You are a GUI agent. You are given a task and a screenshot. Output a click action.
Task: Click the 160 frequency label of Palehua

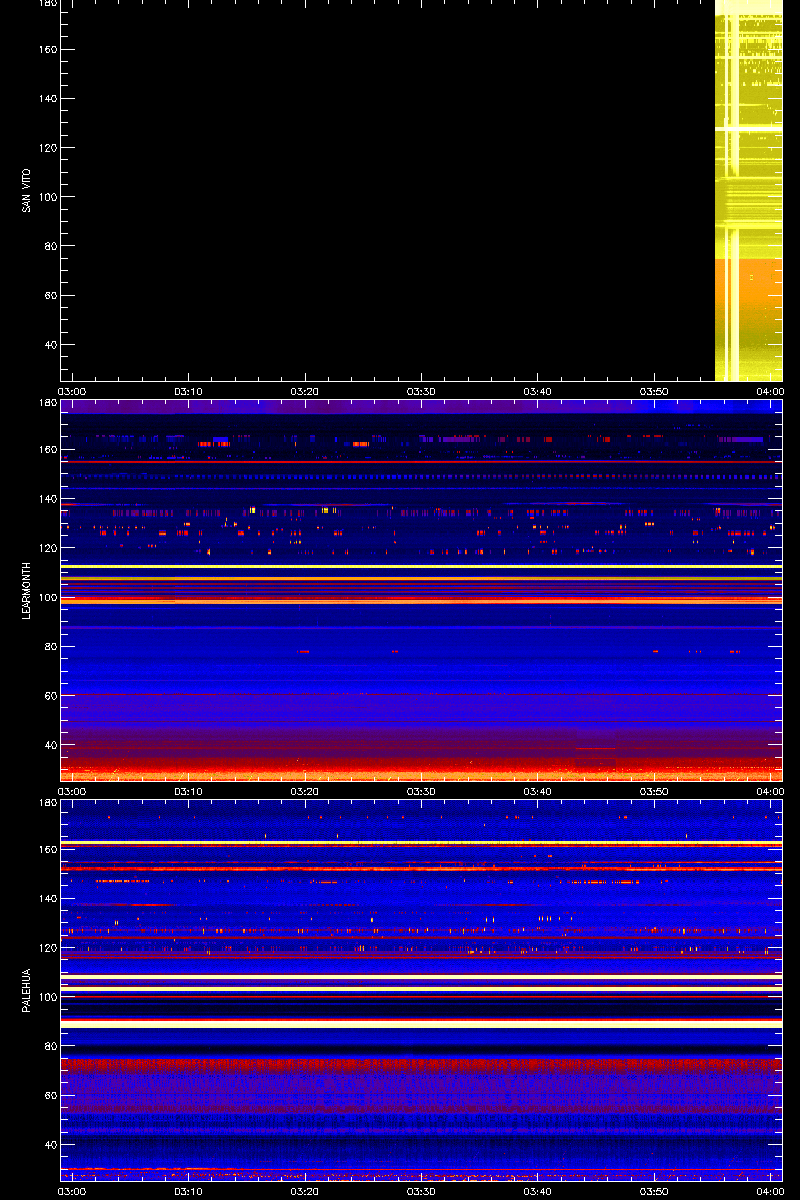pyautogui.click(x=47, y=850)
